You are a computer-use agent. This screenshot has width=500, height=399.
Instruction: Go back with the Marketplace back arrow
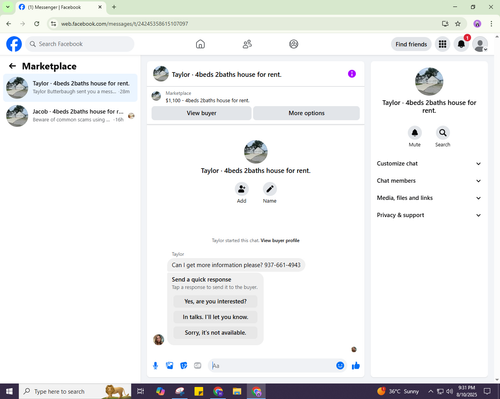tap(12, 66)
